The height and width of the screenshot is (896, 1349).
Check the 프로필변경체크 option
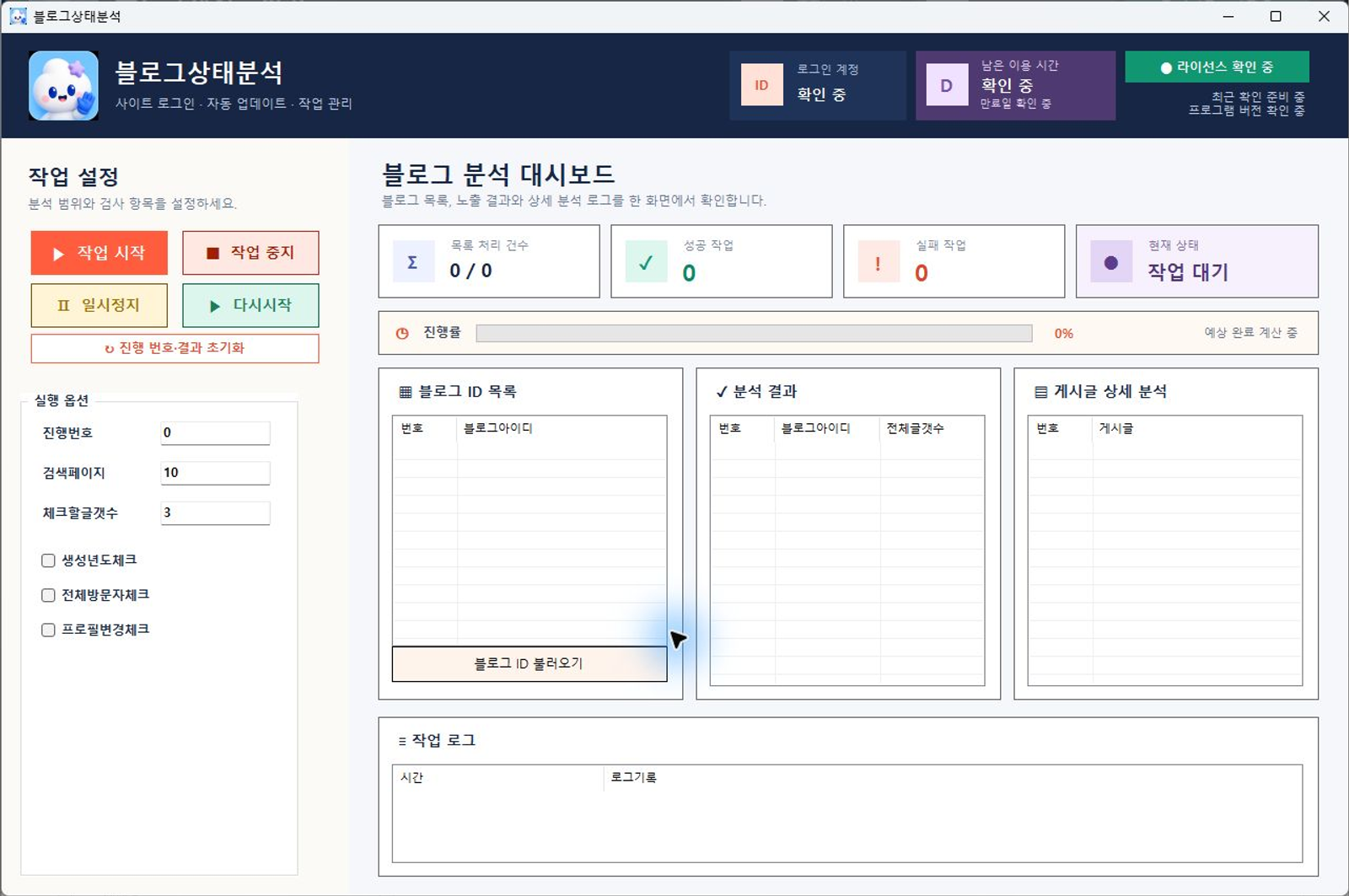click(x=49, y=630)
